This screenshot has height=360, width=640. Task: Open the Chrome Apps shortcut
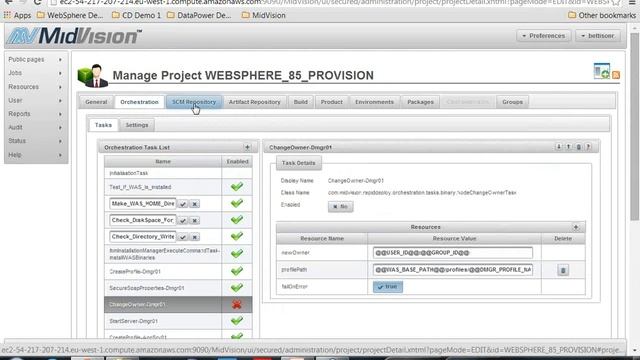coord(18,16)
